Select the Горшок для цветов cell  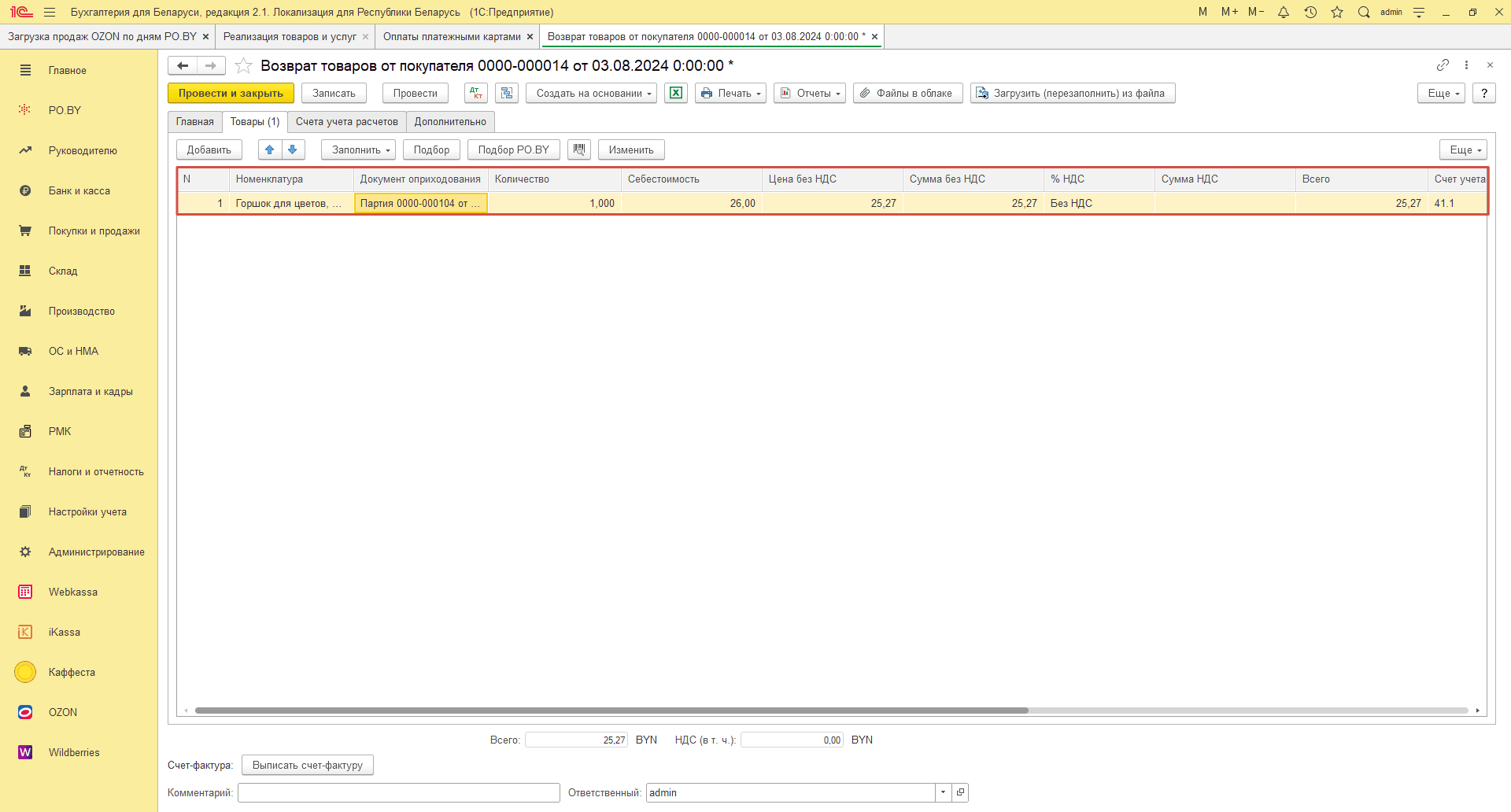point(290,203)
